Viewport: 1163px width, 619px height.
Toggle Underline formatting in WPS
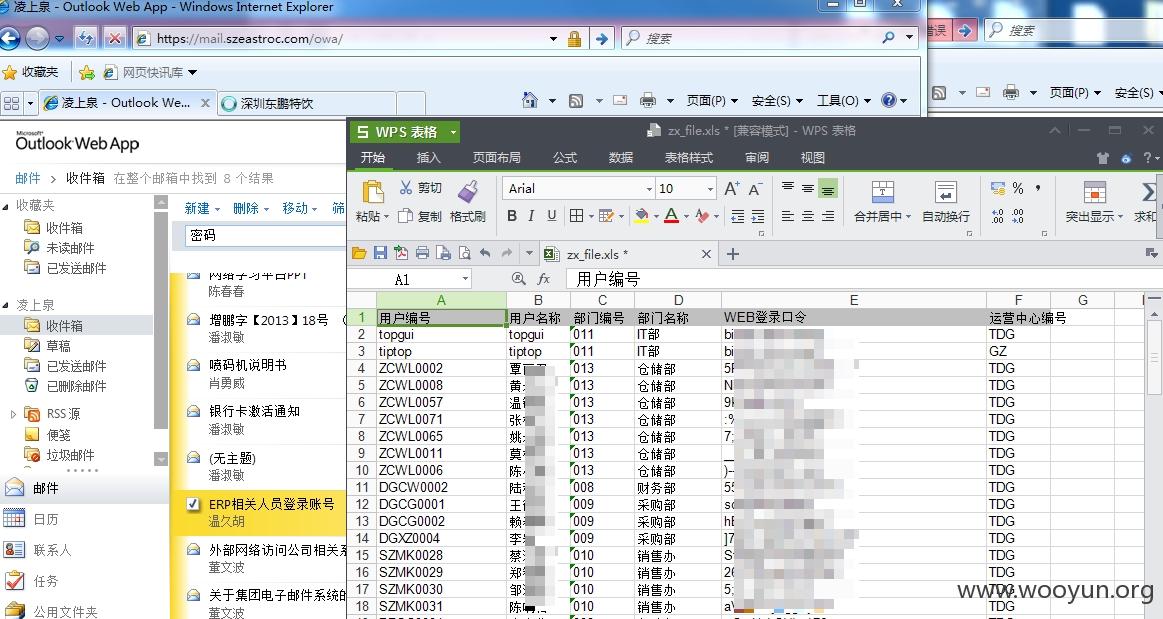(551, 216)
